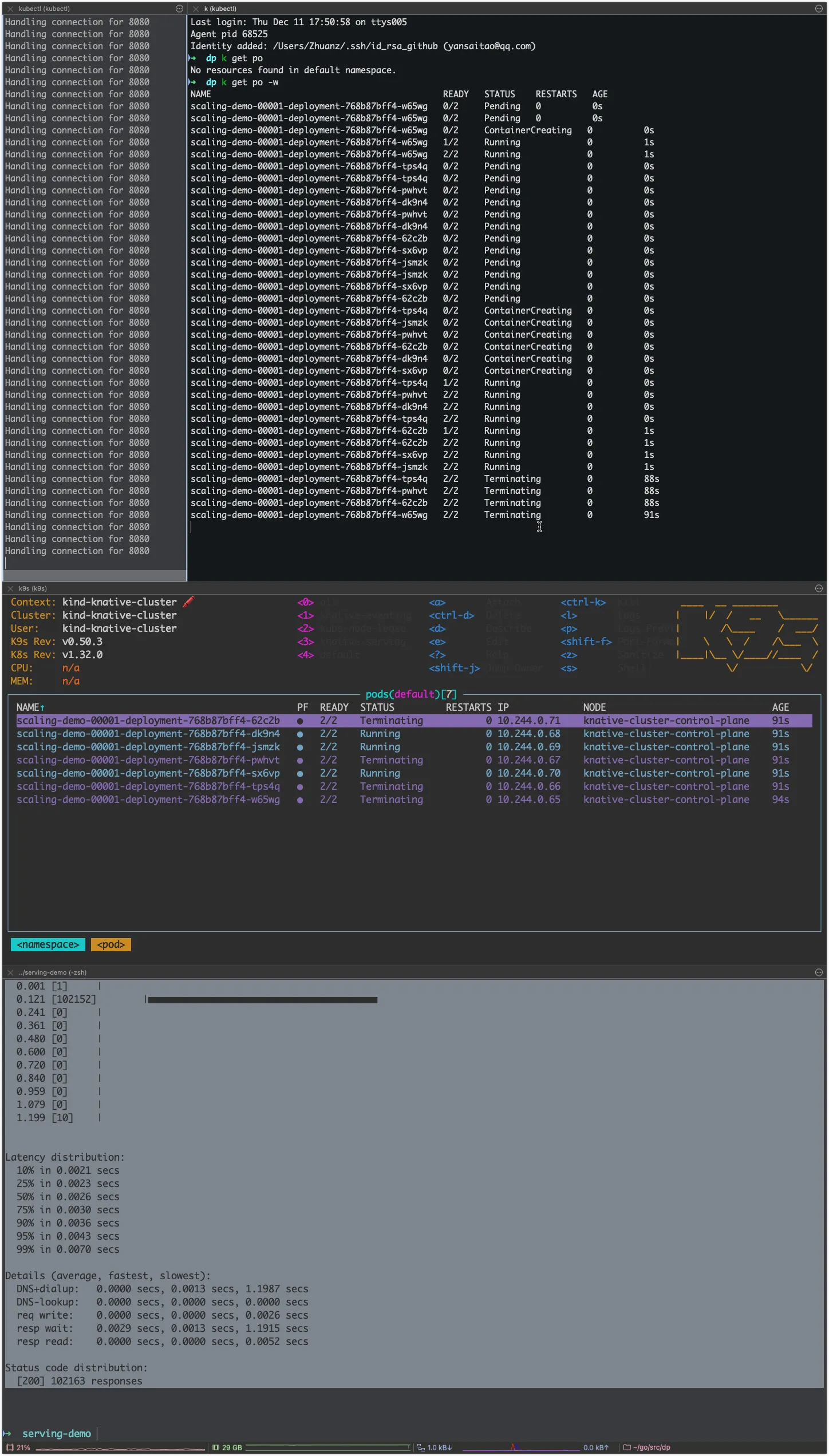Select the Terminating pod row ending in w65wg
Screen dimensions: 829x1456
click(x=414, y=800)
